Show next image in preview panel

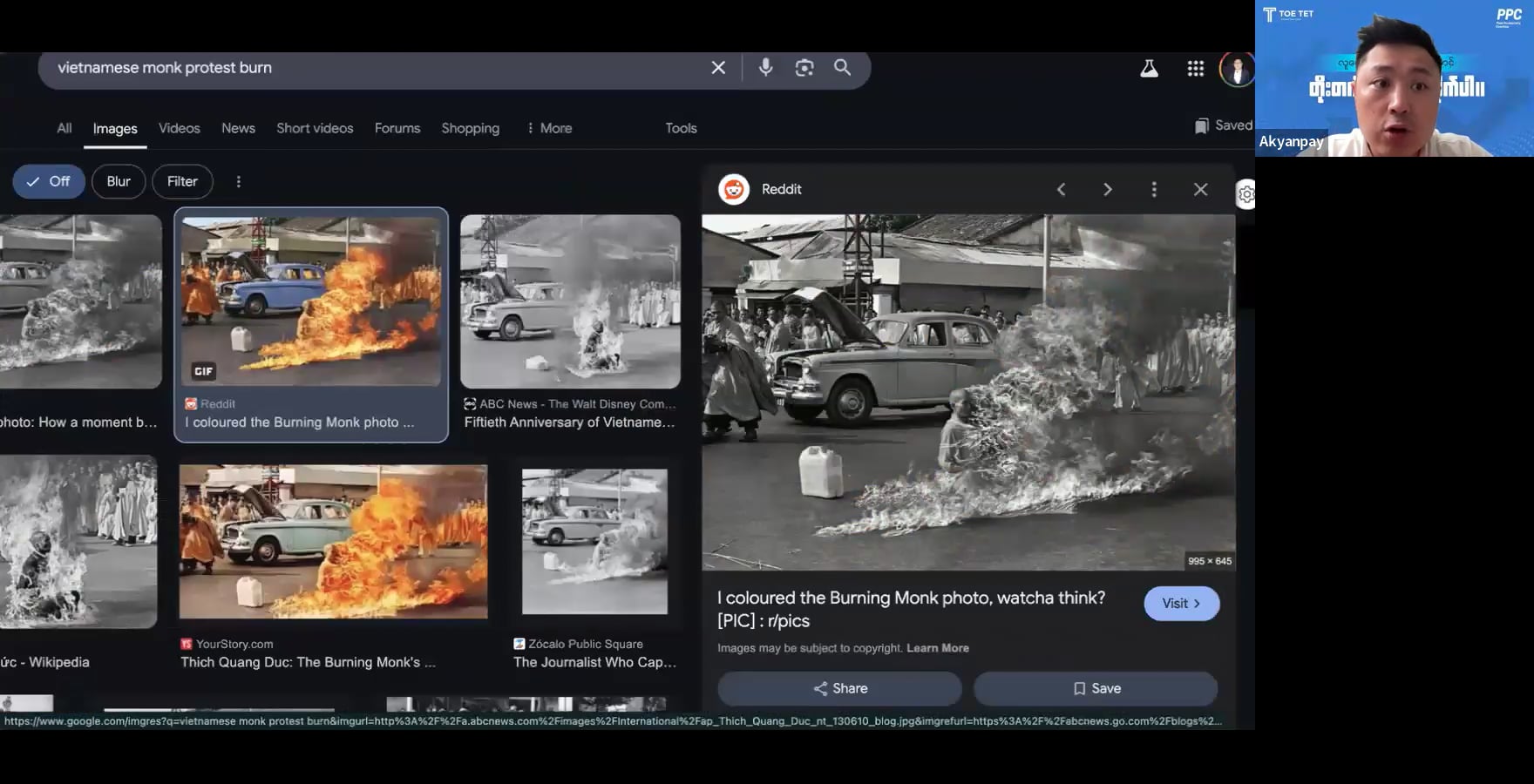click(1107, 190)
